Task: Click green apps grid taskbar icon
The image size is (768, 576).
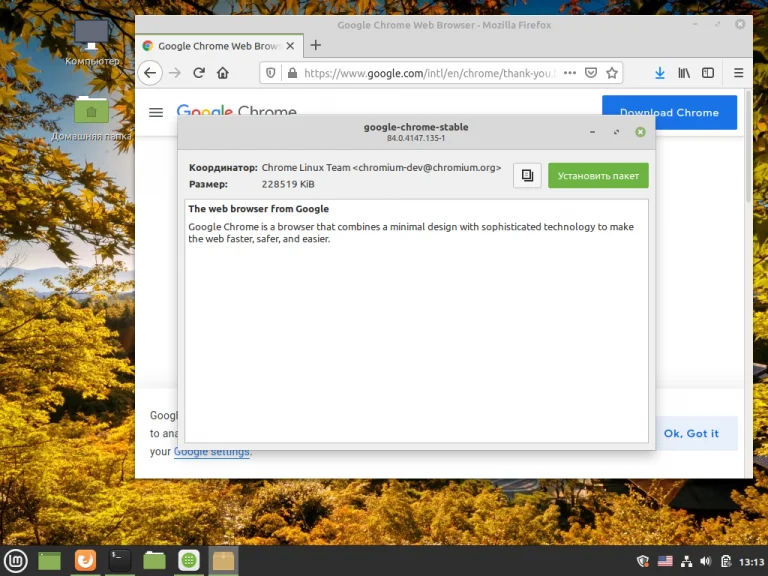Action: [x=189, y=560]
